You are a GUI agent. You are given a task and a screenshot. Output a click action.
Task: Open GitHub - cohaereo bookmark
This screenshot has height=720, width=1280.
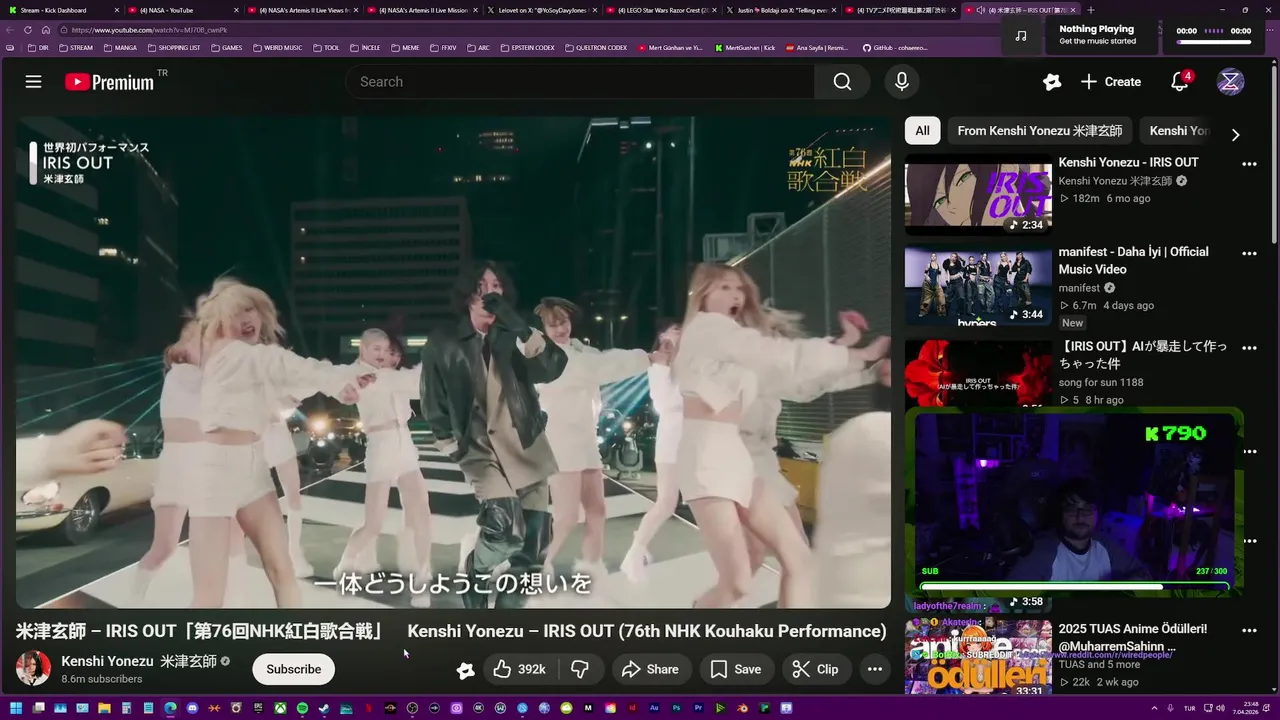tap(895, 47)
